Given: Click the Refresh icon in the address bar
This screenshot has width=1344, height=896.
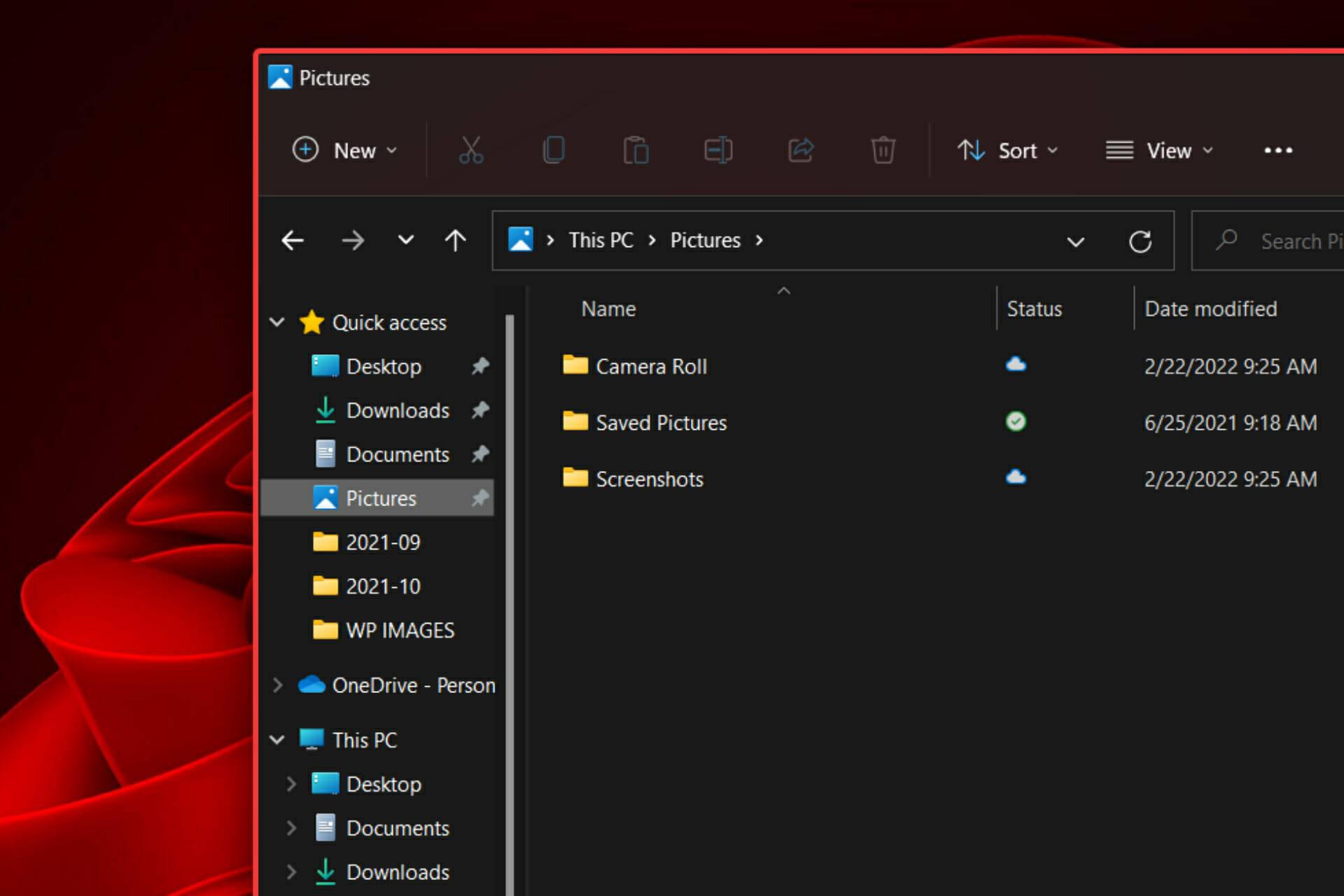Looking at the screenshot, I should (1140, 240).
